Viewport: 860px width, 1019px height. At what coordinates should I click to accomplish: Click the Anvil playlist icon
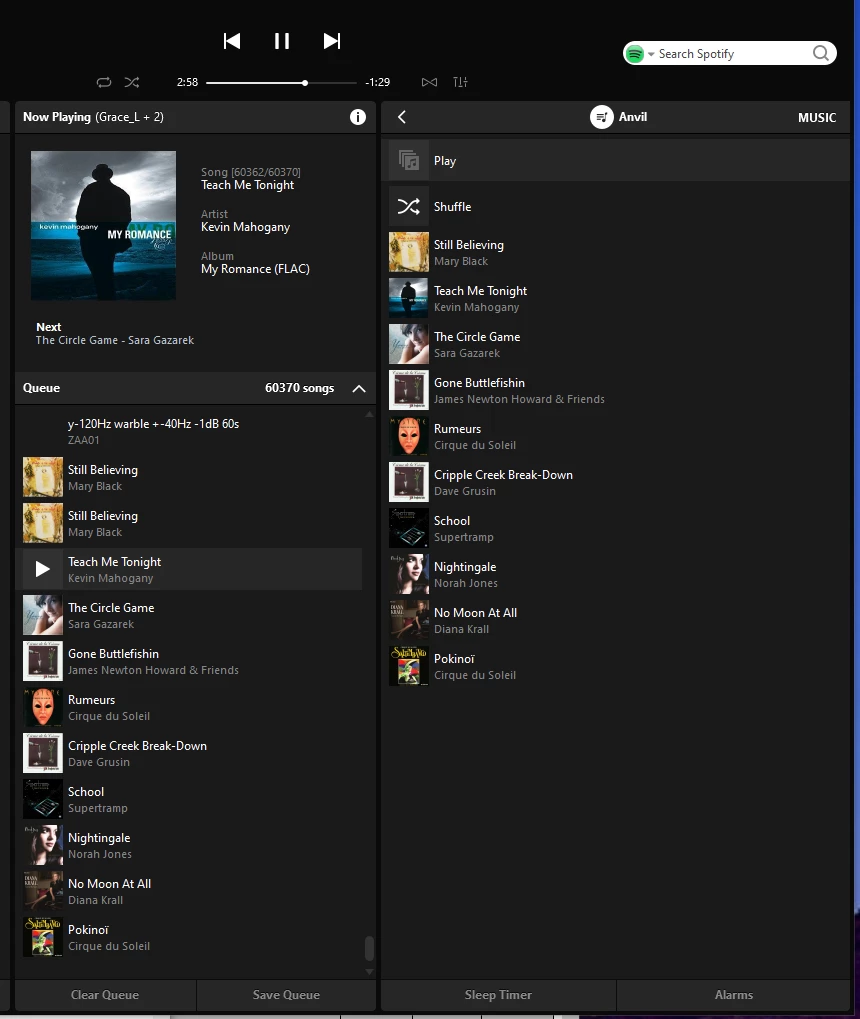pyautogui.click(x=601, y=117)
